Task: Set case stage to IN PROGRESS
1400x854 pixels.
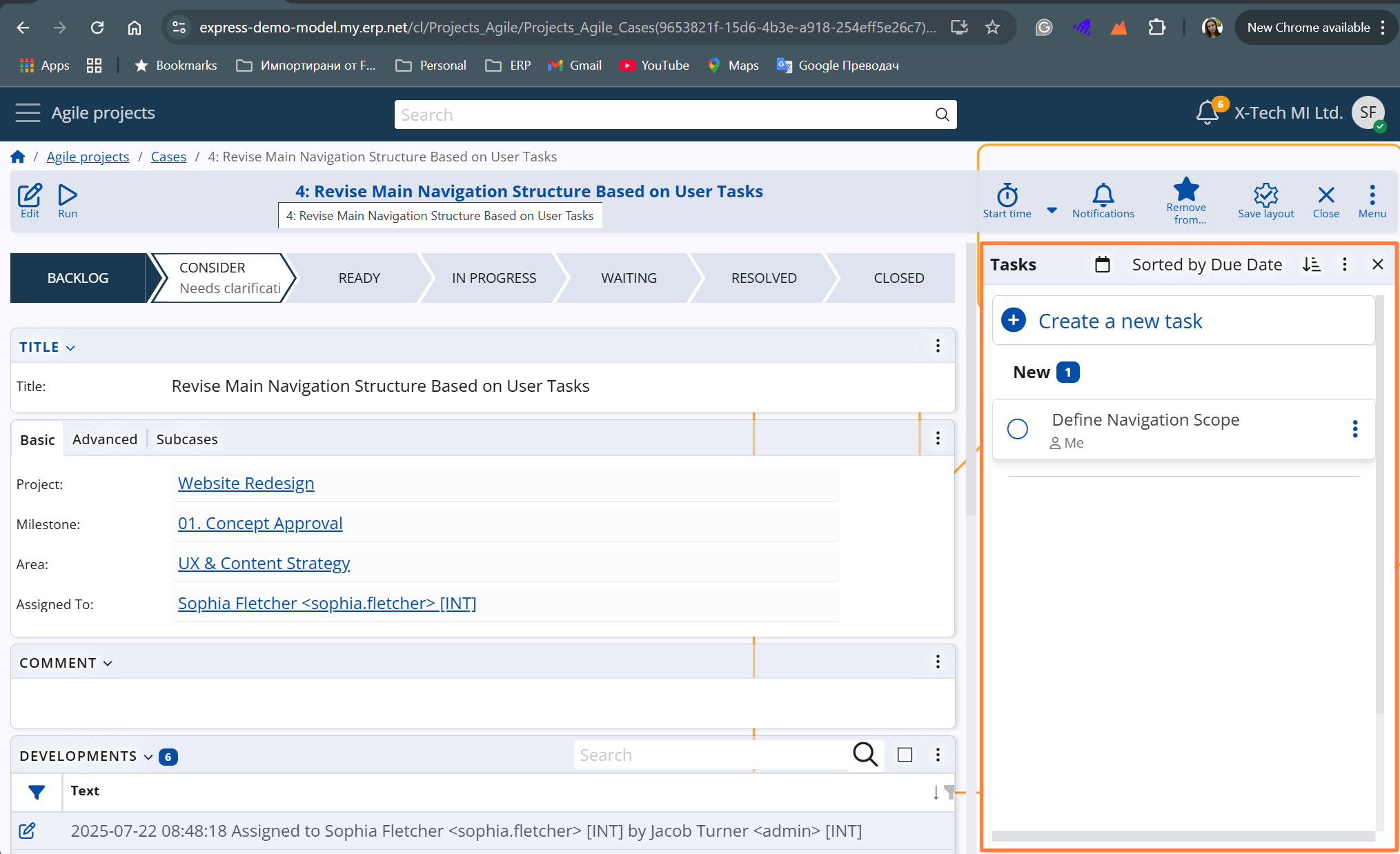Action: click(x=493, y=278)
